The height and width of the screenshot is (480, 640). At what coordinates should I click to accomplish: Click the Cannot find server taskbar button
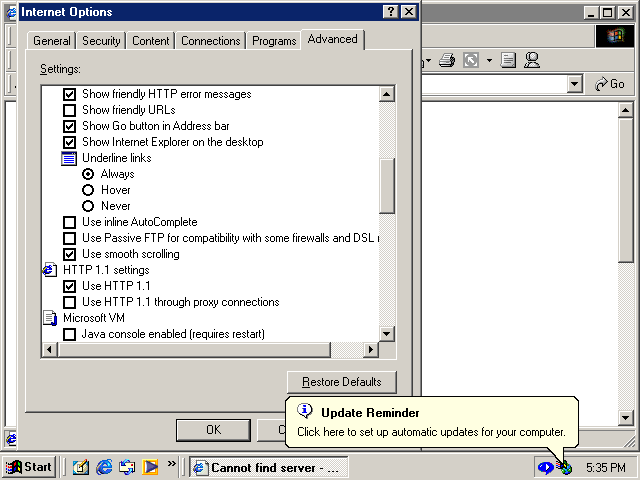(269, 467)
